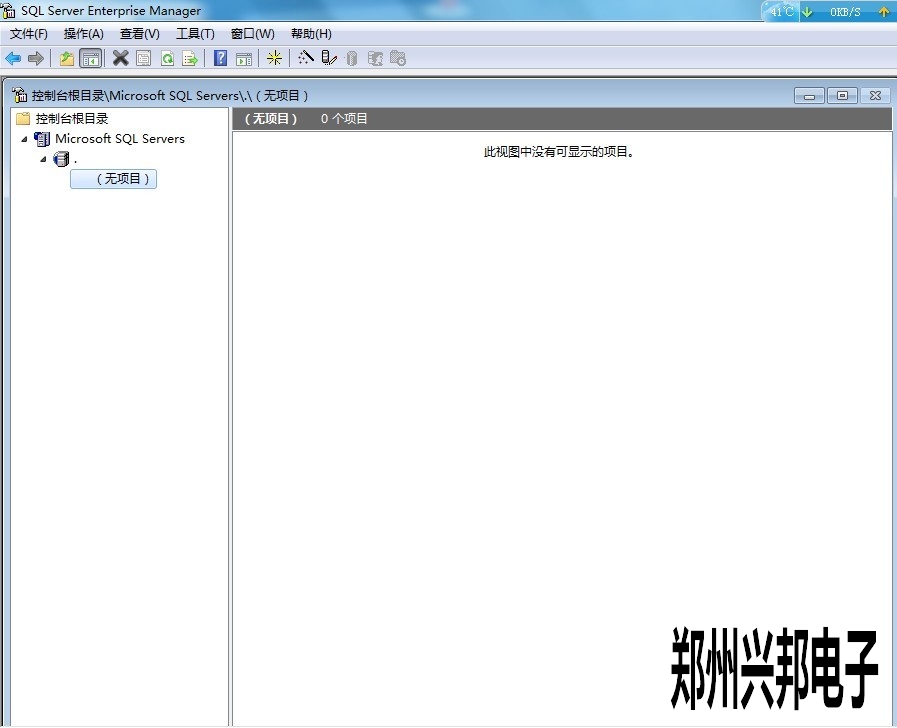Click the Up one level folder icon
This screenshot has height=728, width=897.
[x=67, y=58]
